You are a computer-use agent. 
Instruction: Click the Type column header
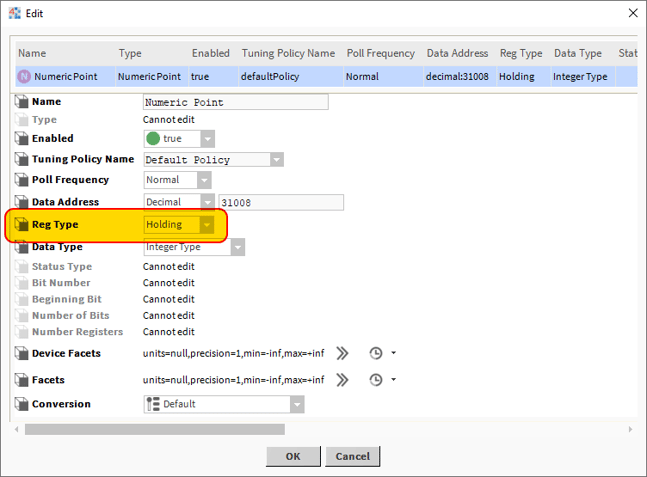click(130, 53)
